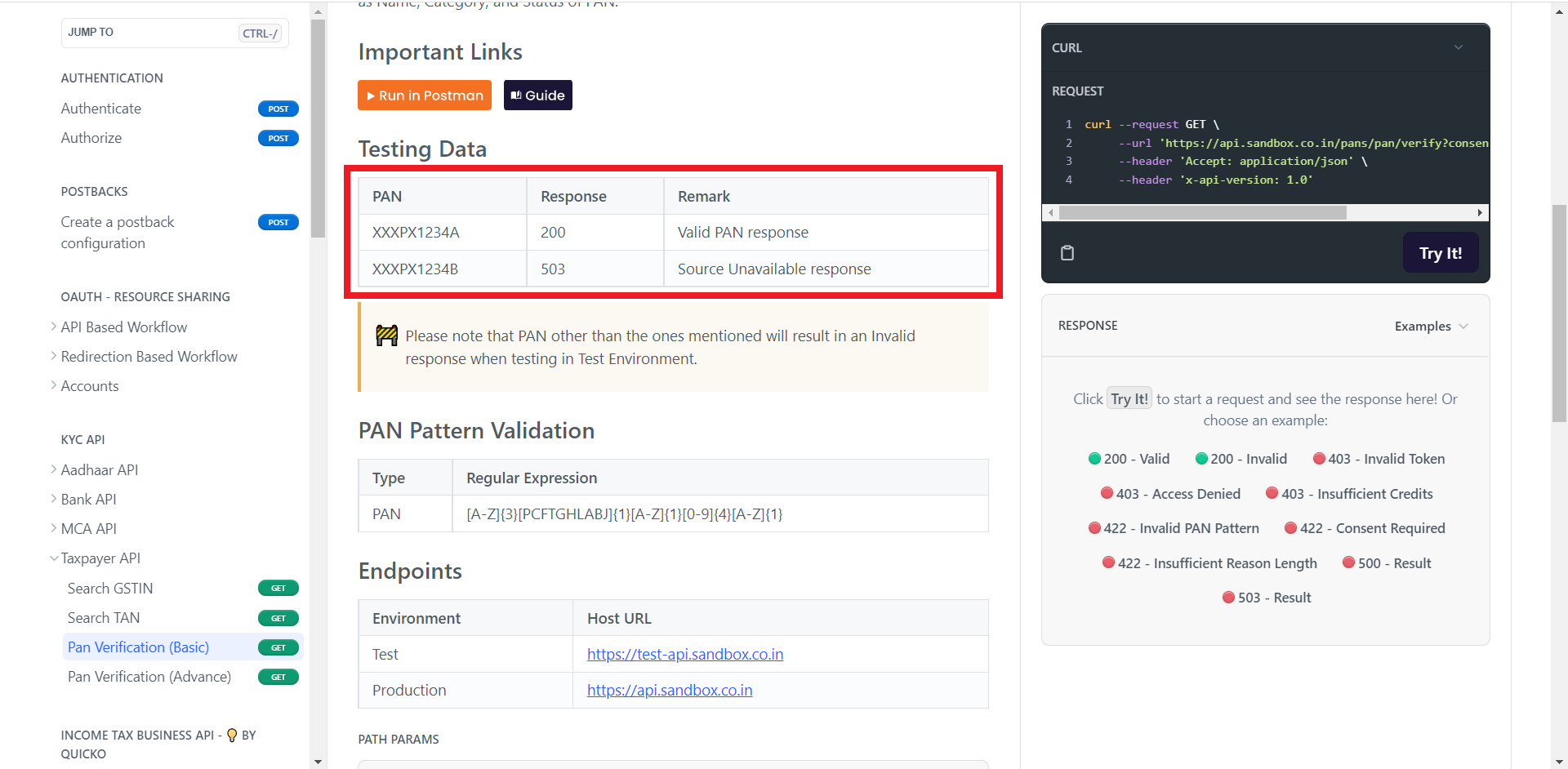Select the 503 - Result example
Viewport: 1568px width, 769px height.
coord(1267,598)
